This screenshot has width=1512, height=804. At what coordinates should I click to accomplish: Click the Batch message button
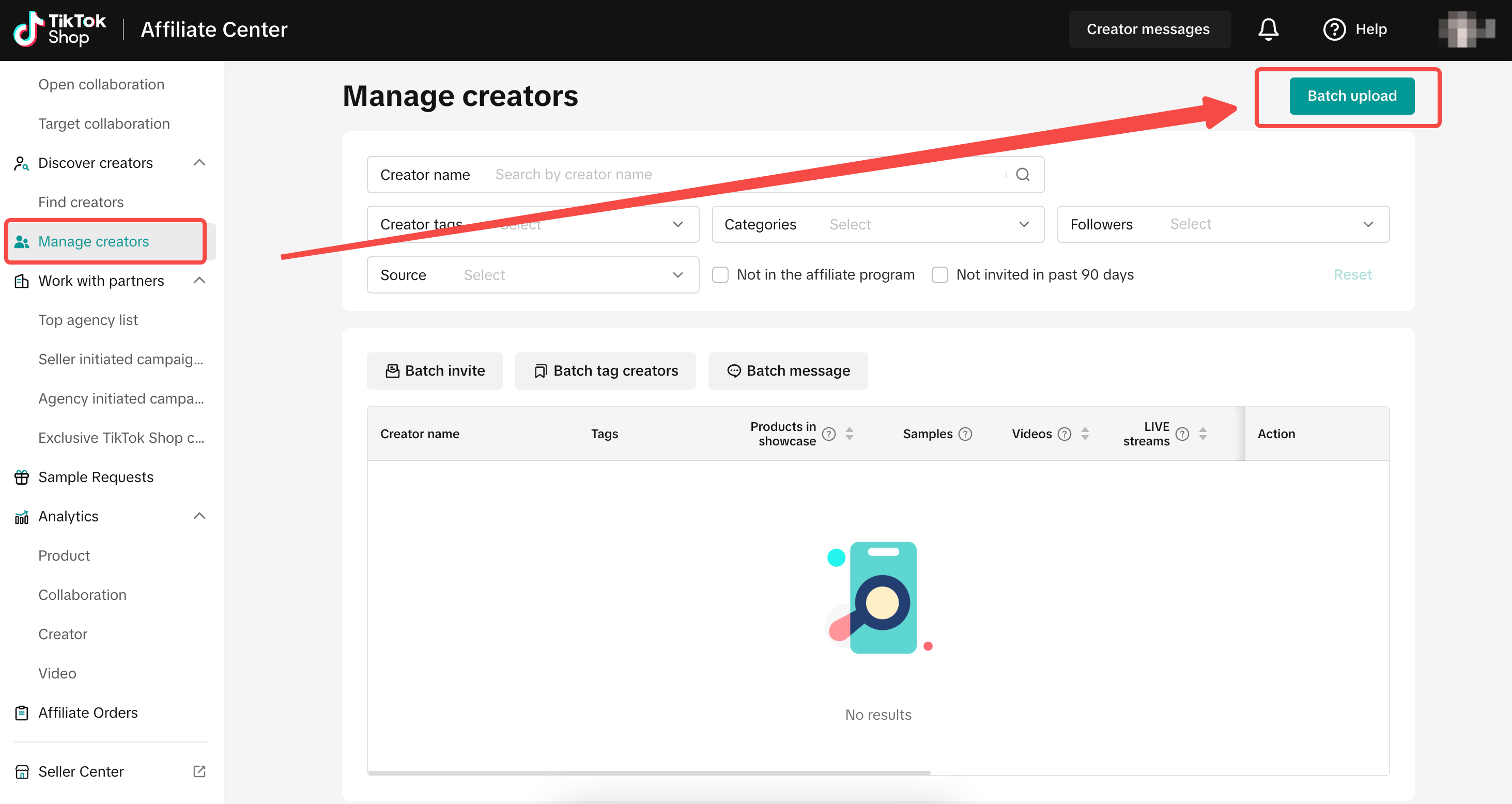(788, 371)
